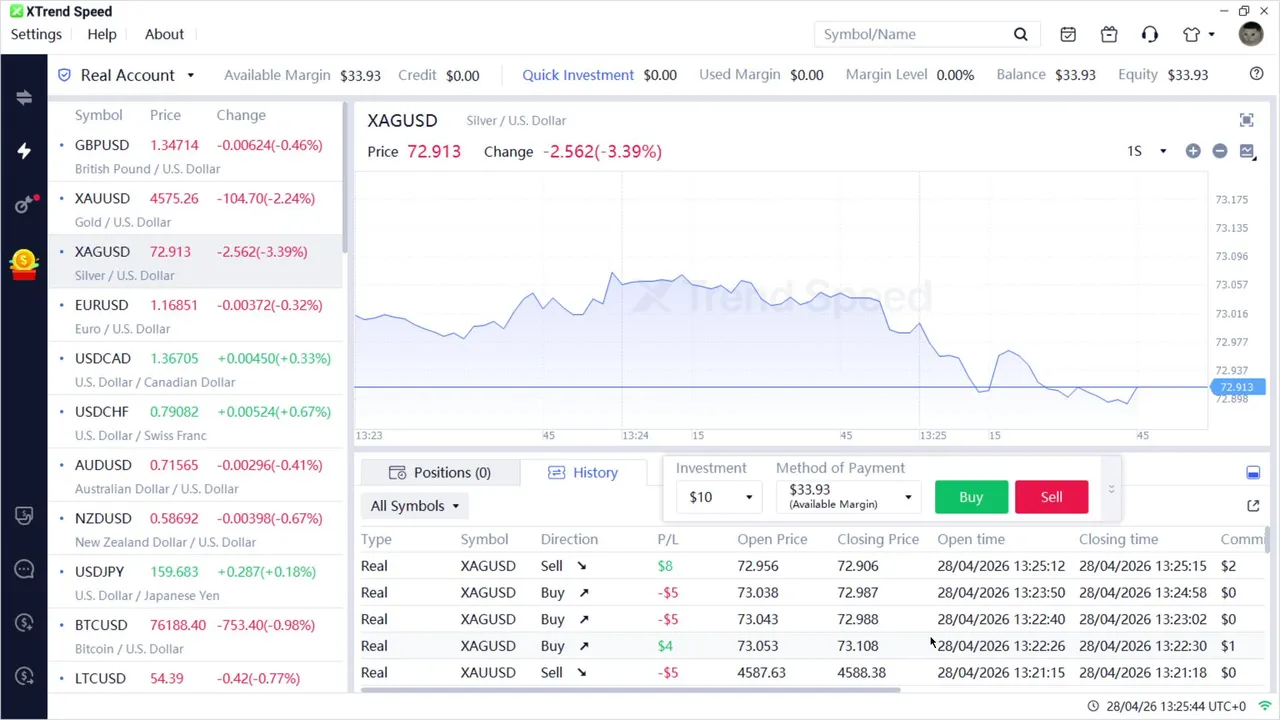Expand the chart to fullscreen

coord(1247,121)
